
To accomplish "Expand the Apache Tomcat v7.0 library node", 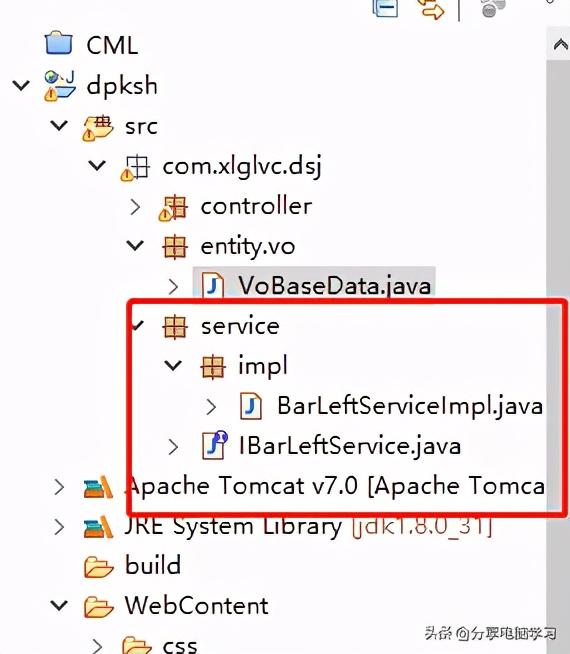I will 59,487.
